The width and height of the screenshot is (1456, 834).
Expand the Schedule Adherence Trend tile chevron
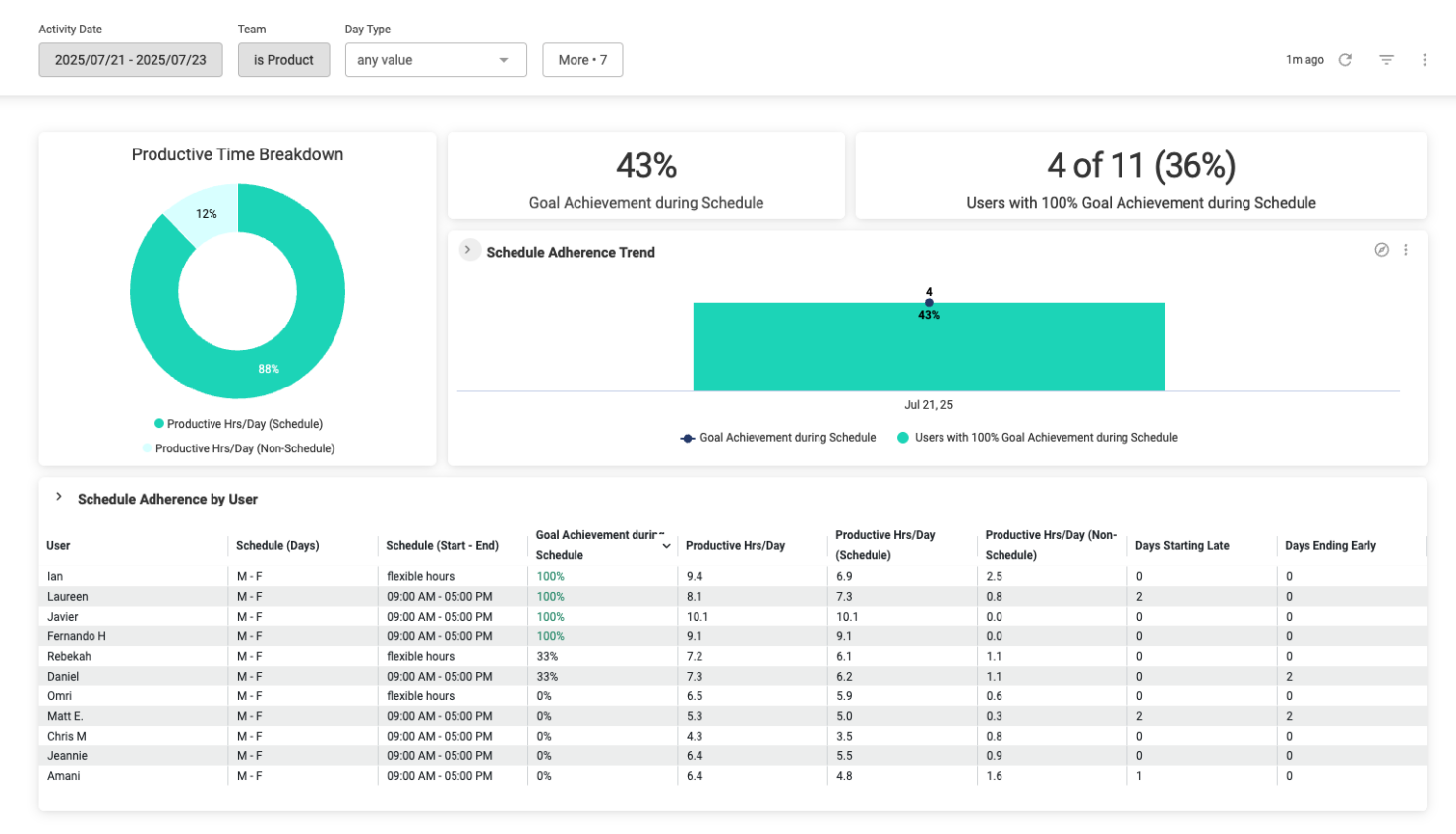(x=469, y=250)
